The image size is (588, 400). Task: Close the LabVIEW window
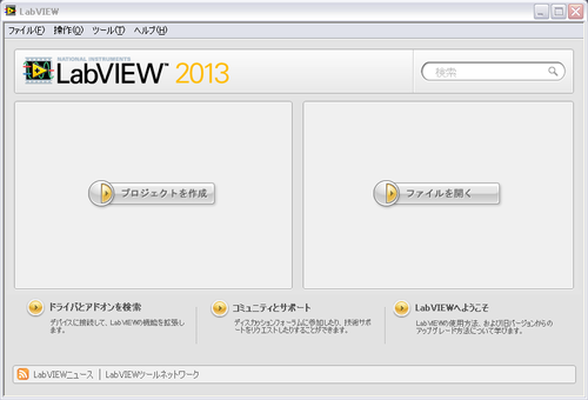click(x=576, y=12)
